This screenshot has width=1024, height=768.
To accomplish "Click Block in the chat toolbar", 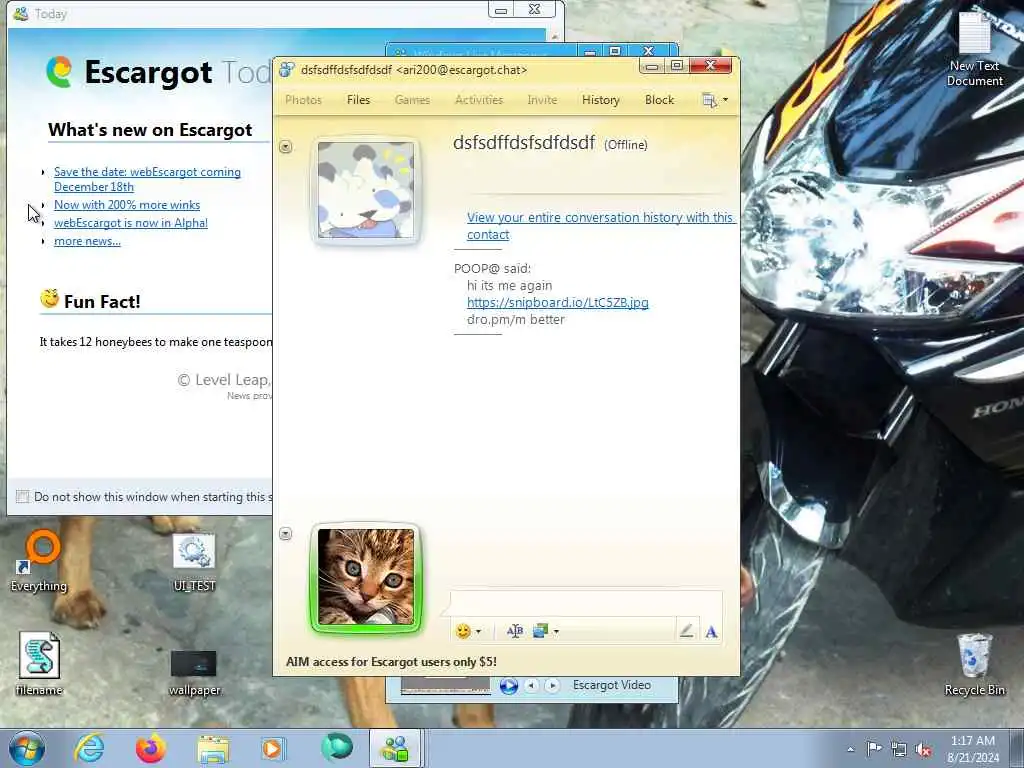I will [x=659, y=100].
